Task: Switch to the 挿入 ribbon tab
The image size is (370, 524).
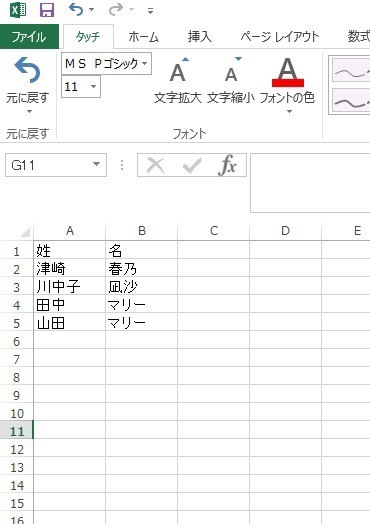Action: pyautogui.click(x=200, y=36)
